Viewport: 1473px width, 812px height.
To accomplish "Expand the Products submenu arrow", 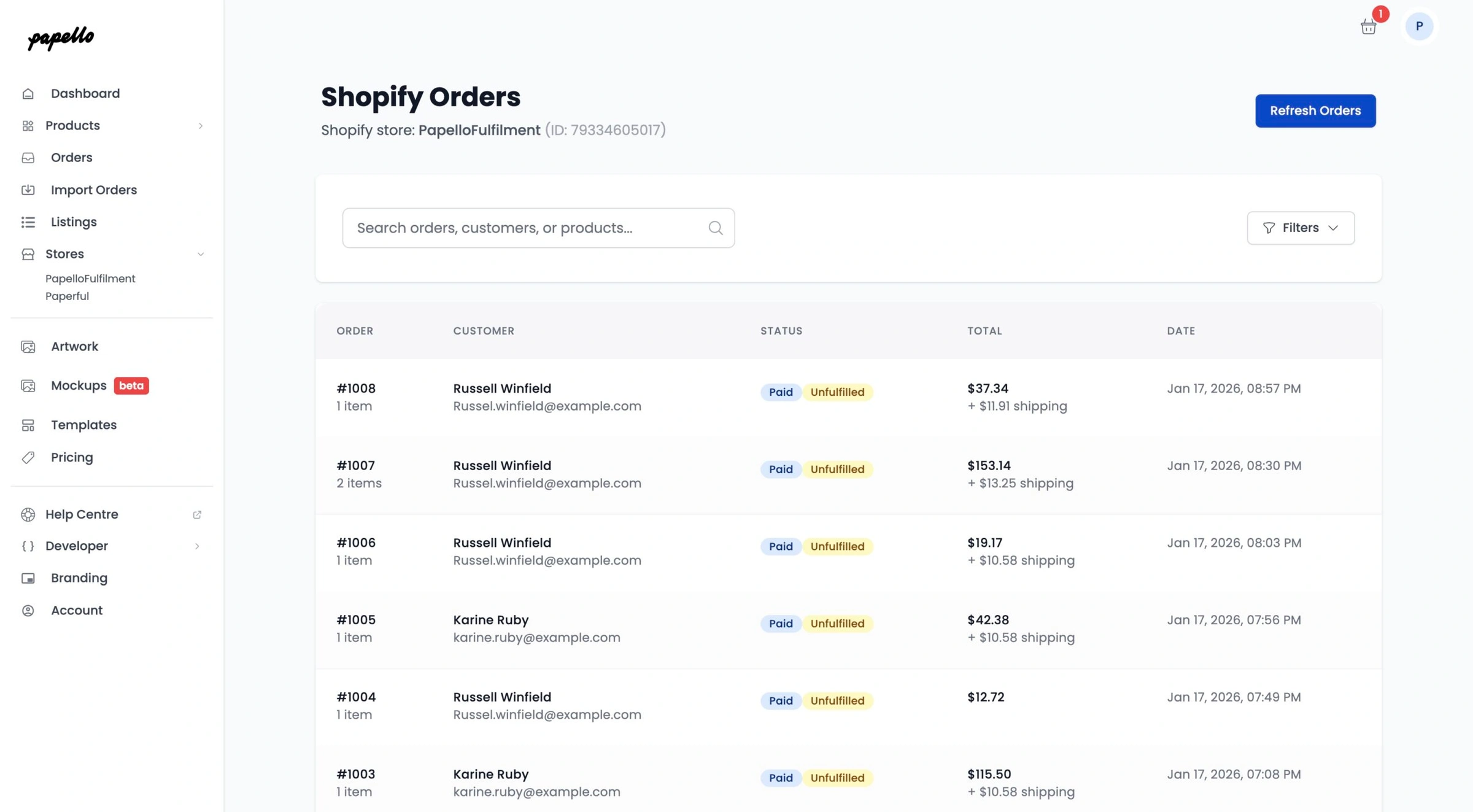I will coord(201,125).
